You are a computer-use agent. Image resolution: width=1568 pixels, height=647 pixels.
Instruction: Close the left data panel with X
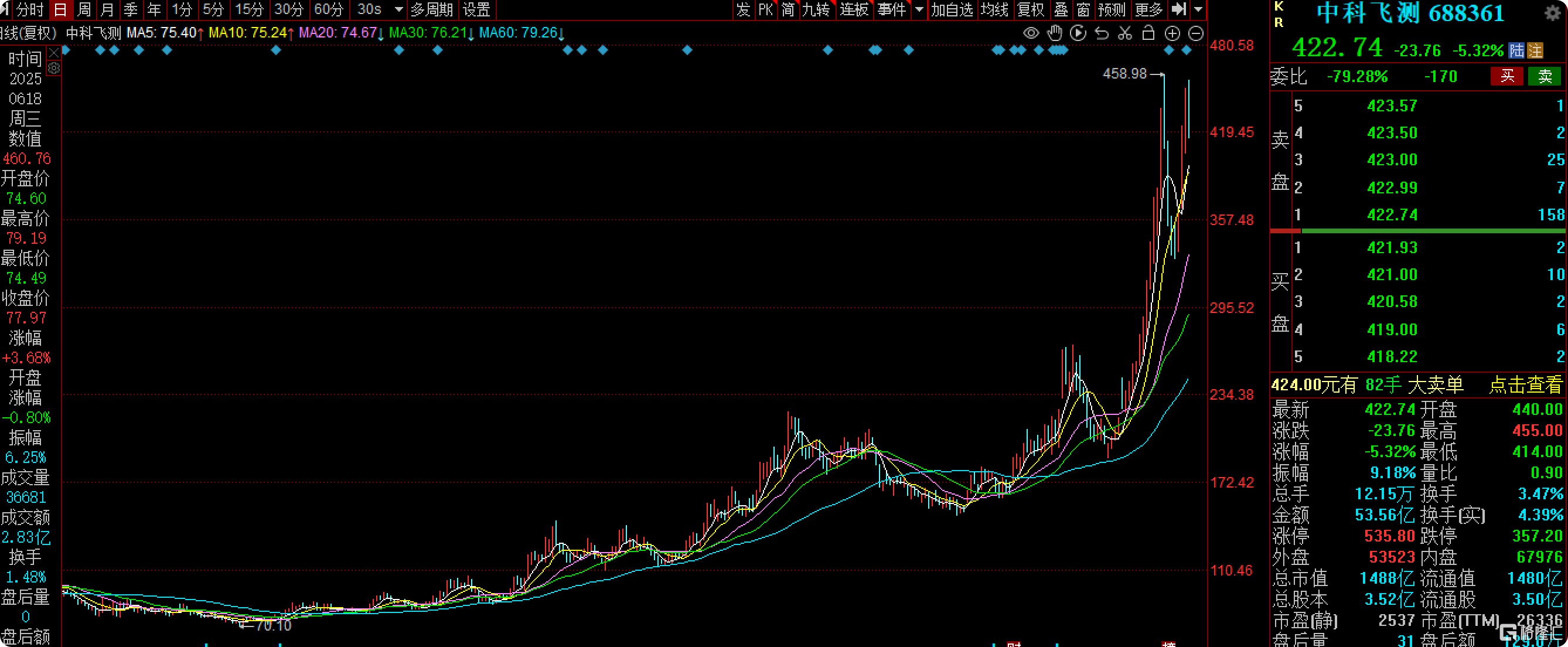pyautogui.click(x=54, y=53)
